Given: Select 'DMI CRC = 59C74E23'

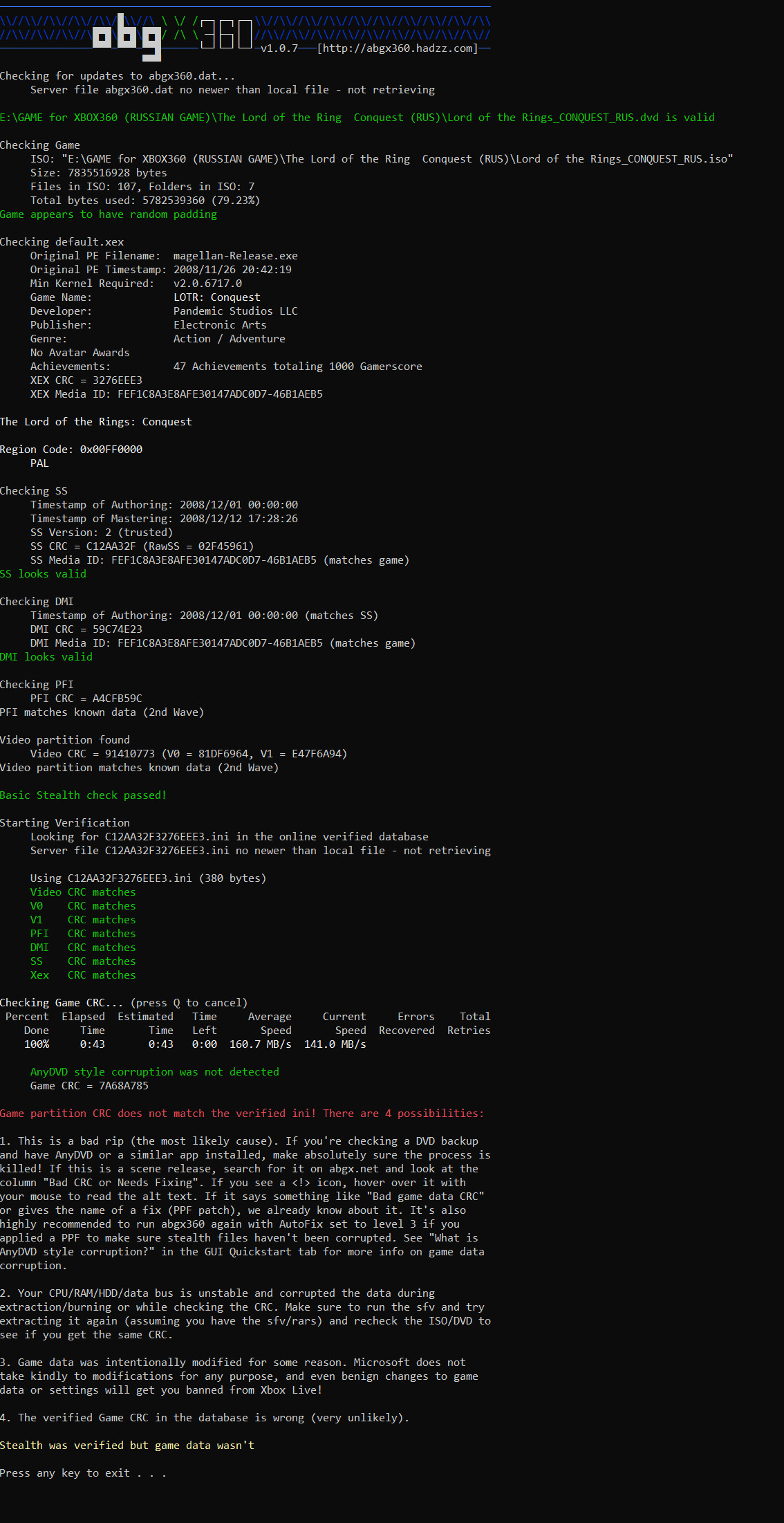Looking at the screenshot, I should pos(86,629).
